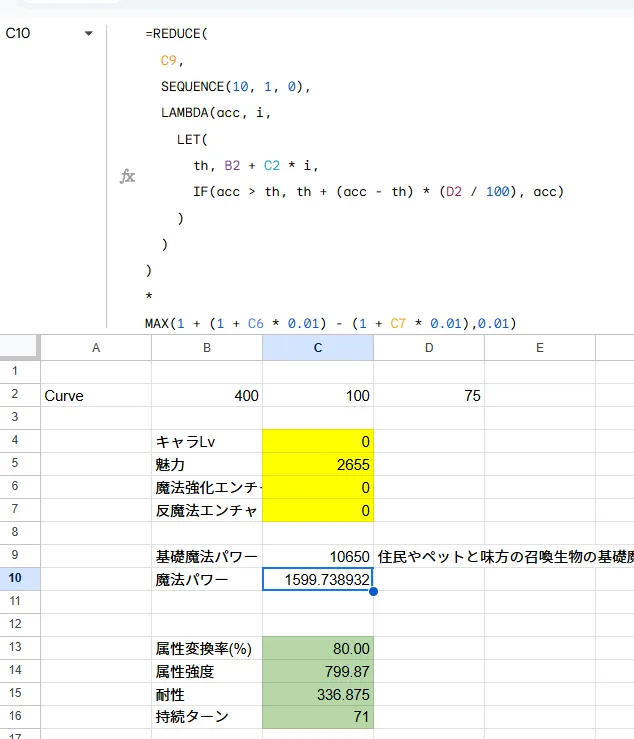Select the green cell showing 80.00
Image resolution: width=634 pixels, height=739 pixels.
tap(317, 648)
